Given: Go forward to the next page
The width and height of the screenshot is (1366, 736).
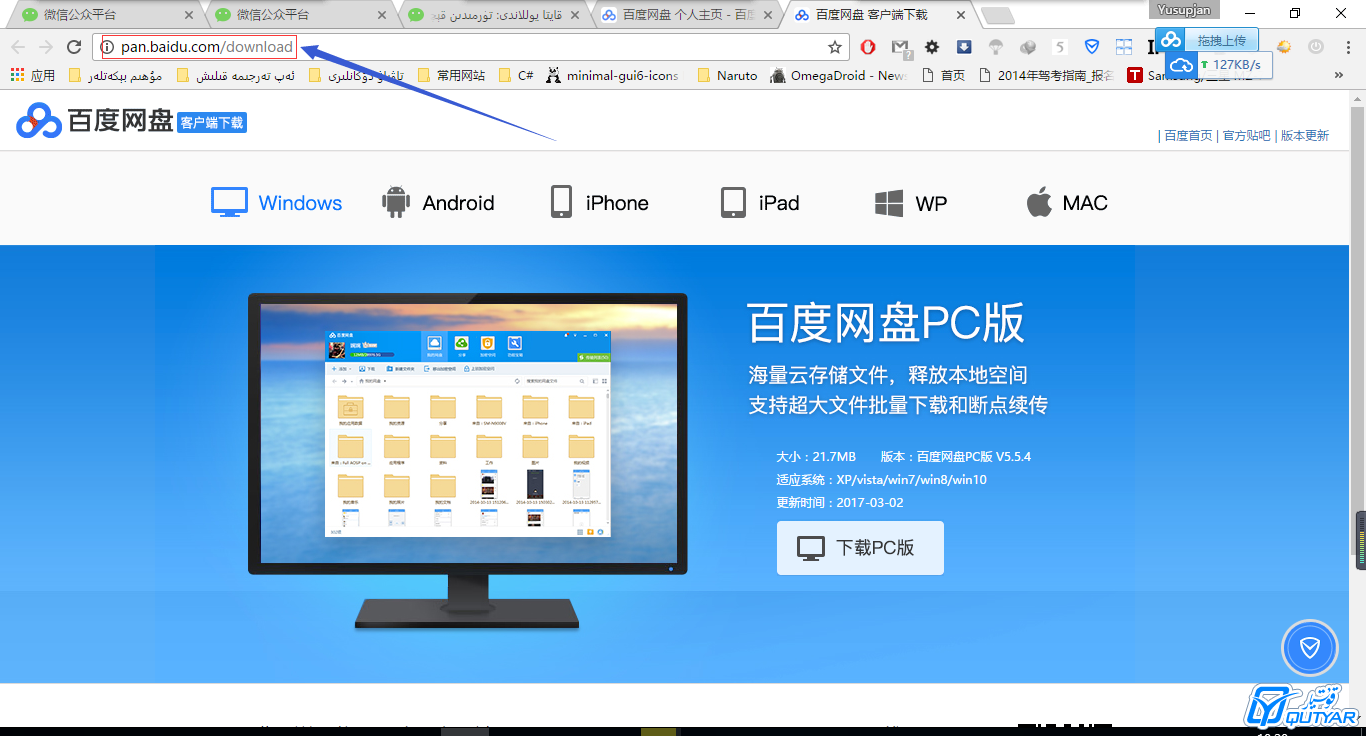Looking at the screenshot, I should pos(46,47).
